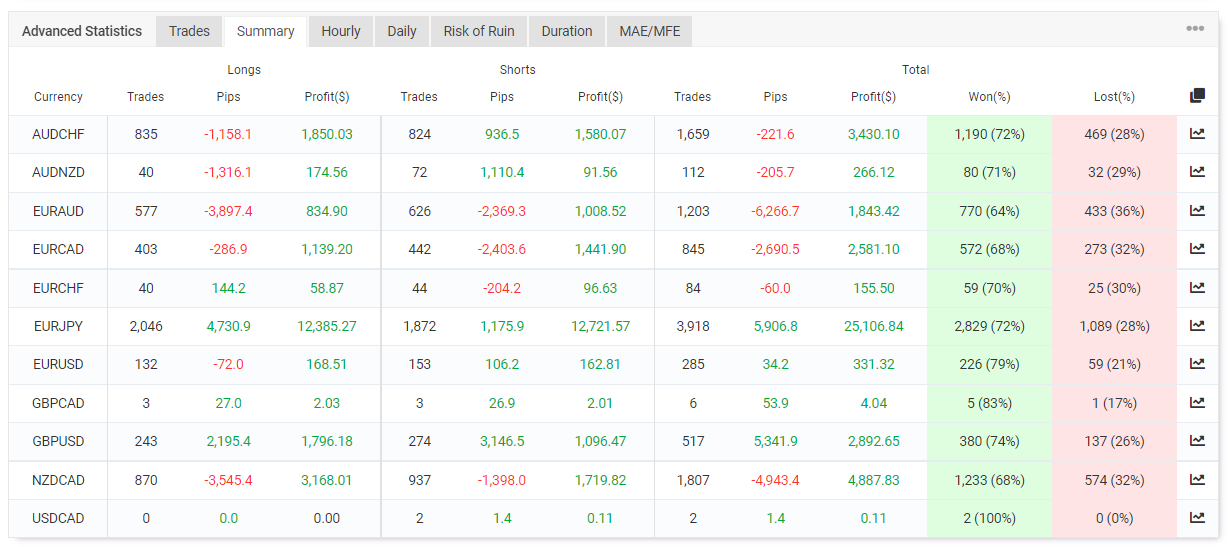Click GBPUSD shorts pips 3,146.5
Screen dimensions: 1231x547
(x=502, y=442)
